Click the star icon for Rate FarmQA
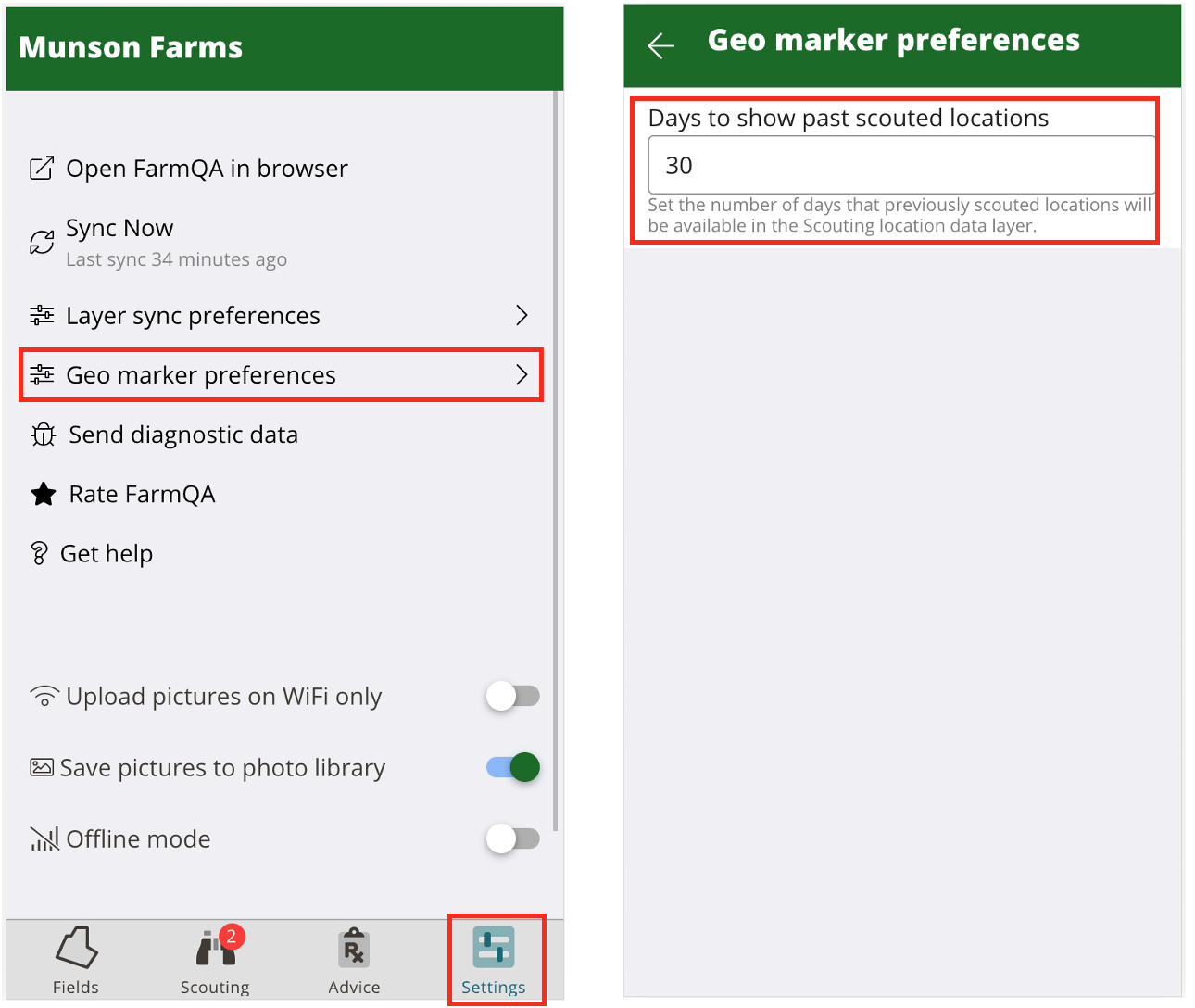The width and height of the screenshot is (1195, 1008). (x=43, y=494)
